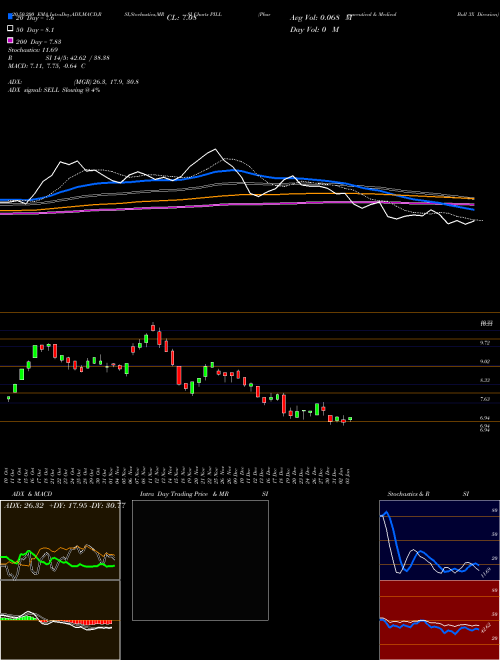Click the 7.63 price axis label
Viewport: 500px width, 660px height.
tap(484, 399)
